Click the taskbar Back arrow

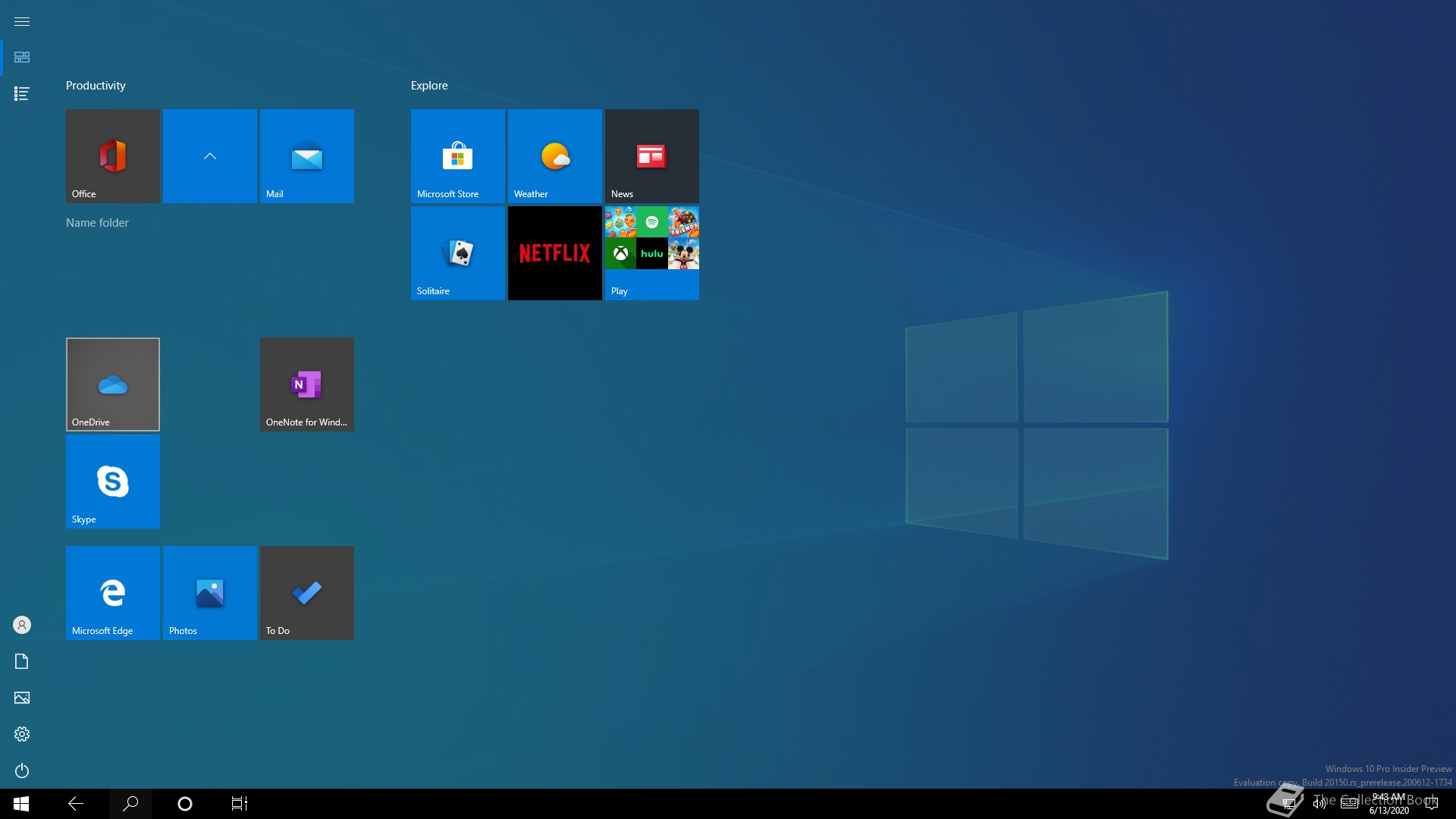click(76, 804)
